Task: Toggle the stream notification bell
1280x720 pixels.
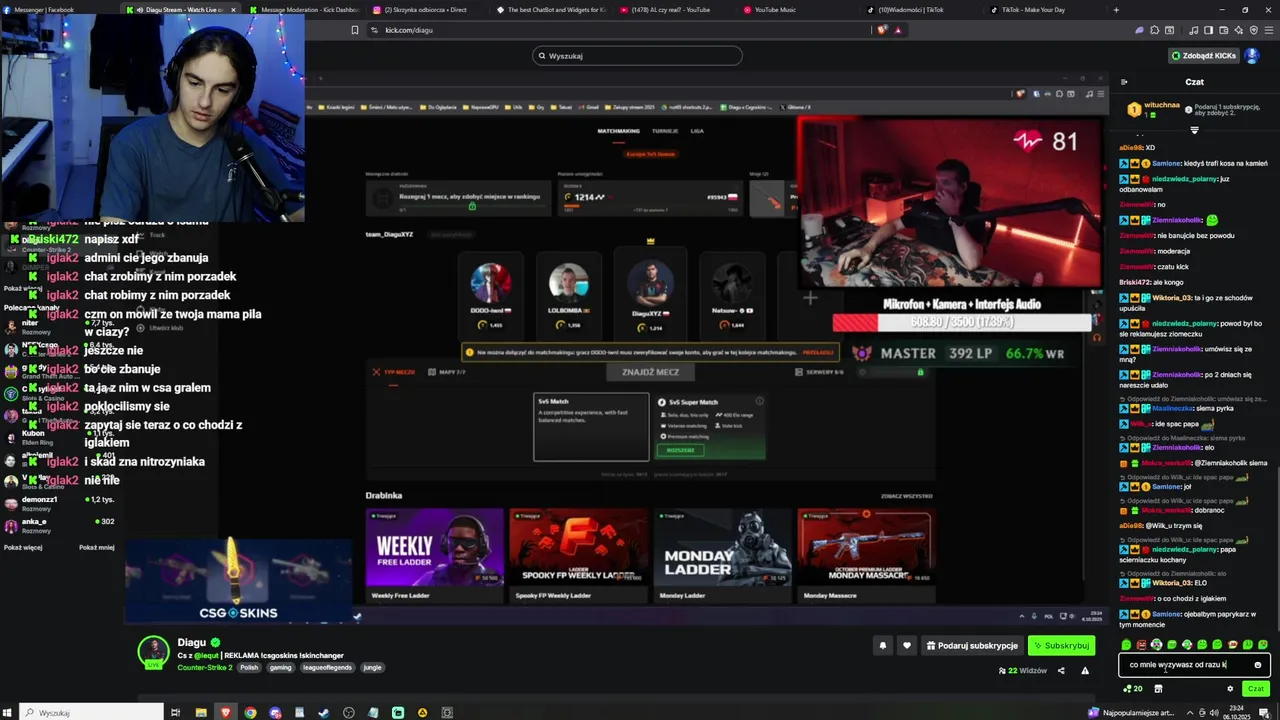Action: [882, 646]
